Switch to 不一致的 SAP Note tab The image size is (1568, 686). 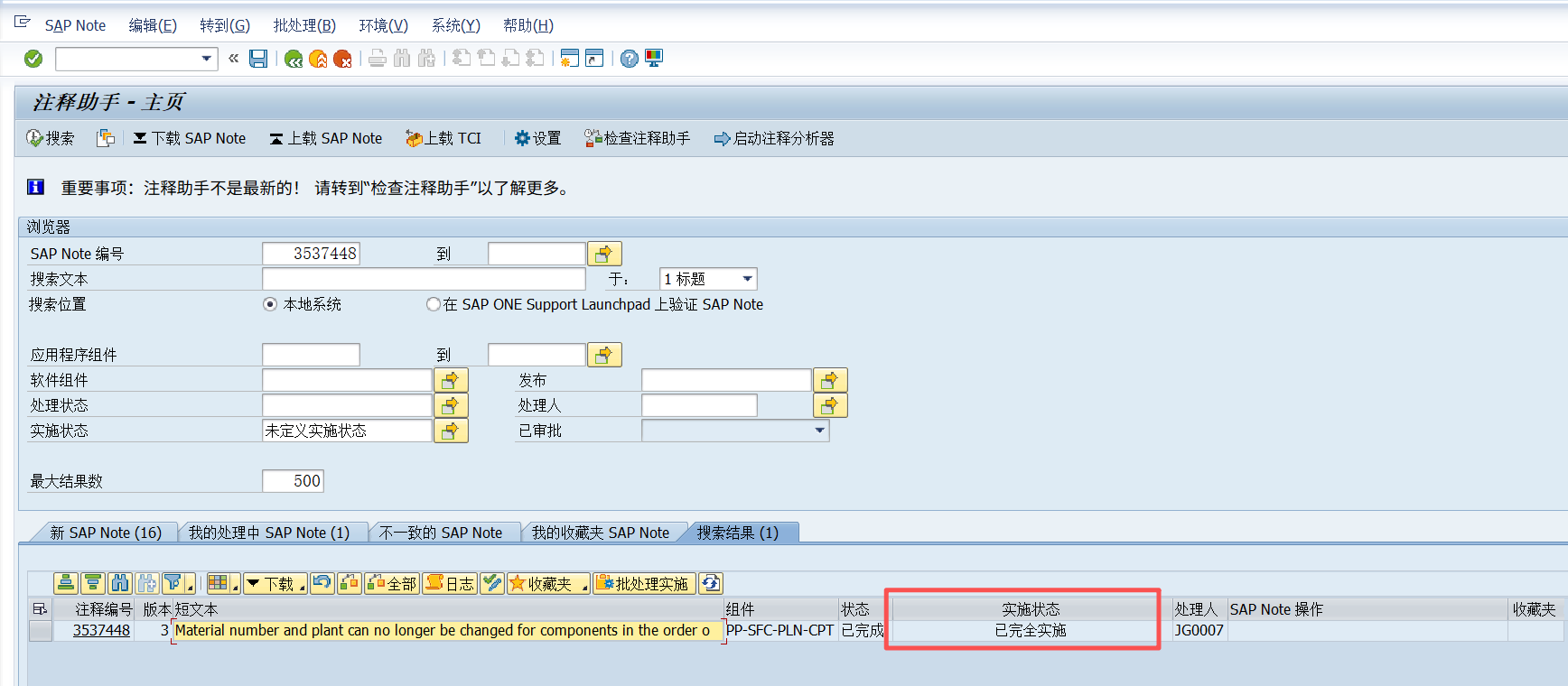(x=441, y=533)
